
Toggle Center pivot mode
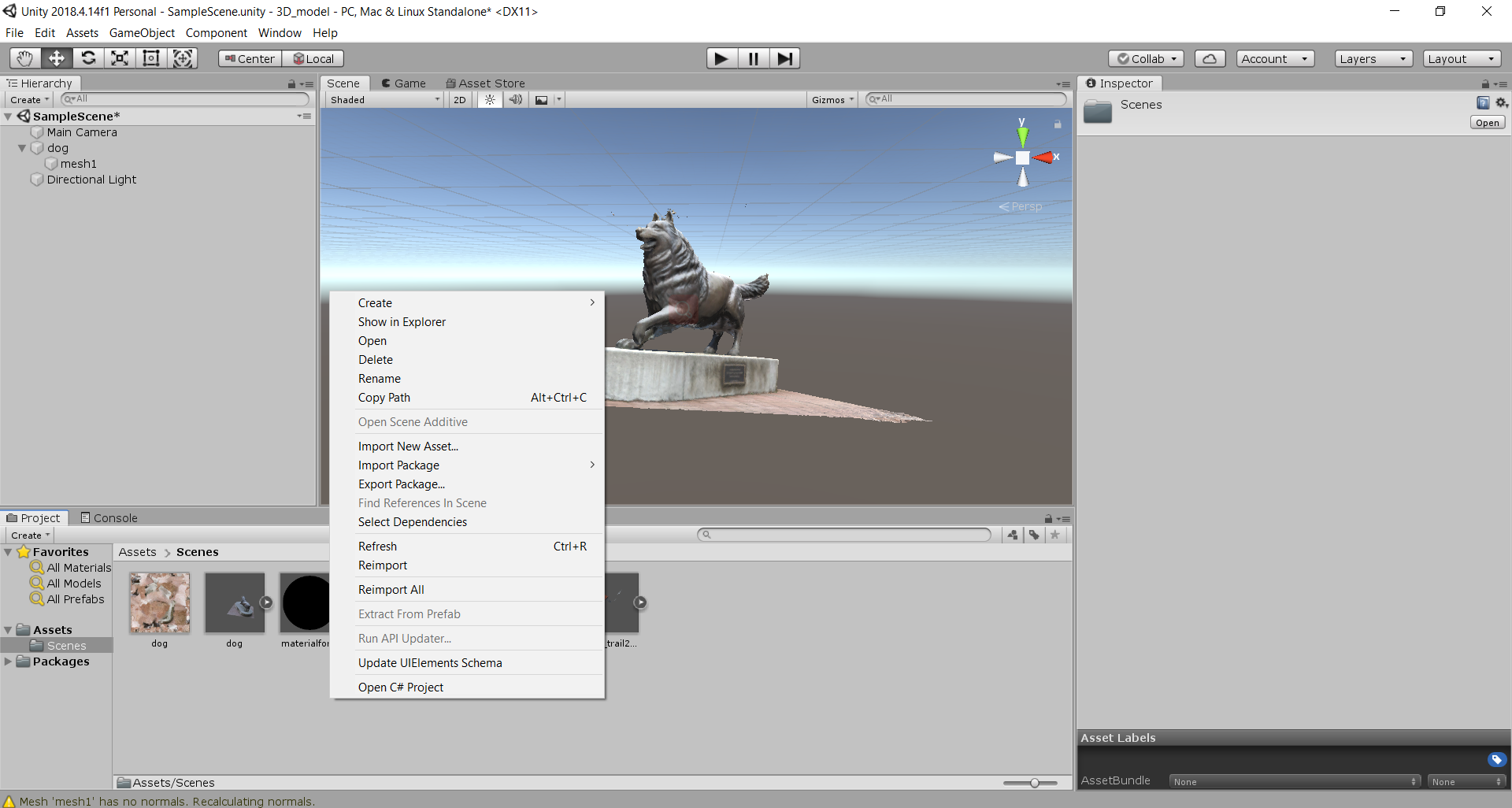click(x=250, y=58)
